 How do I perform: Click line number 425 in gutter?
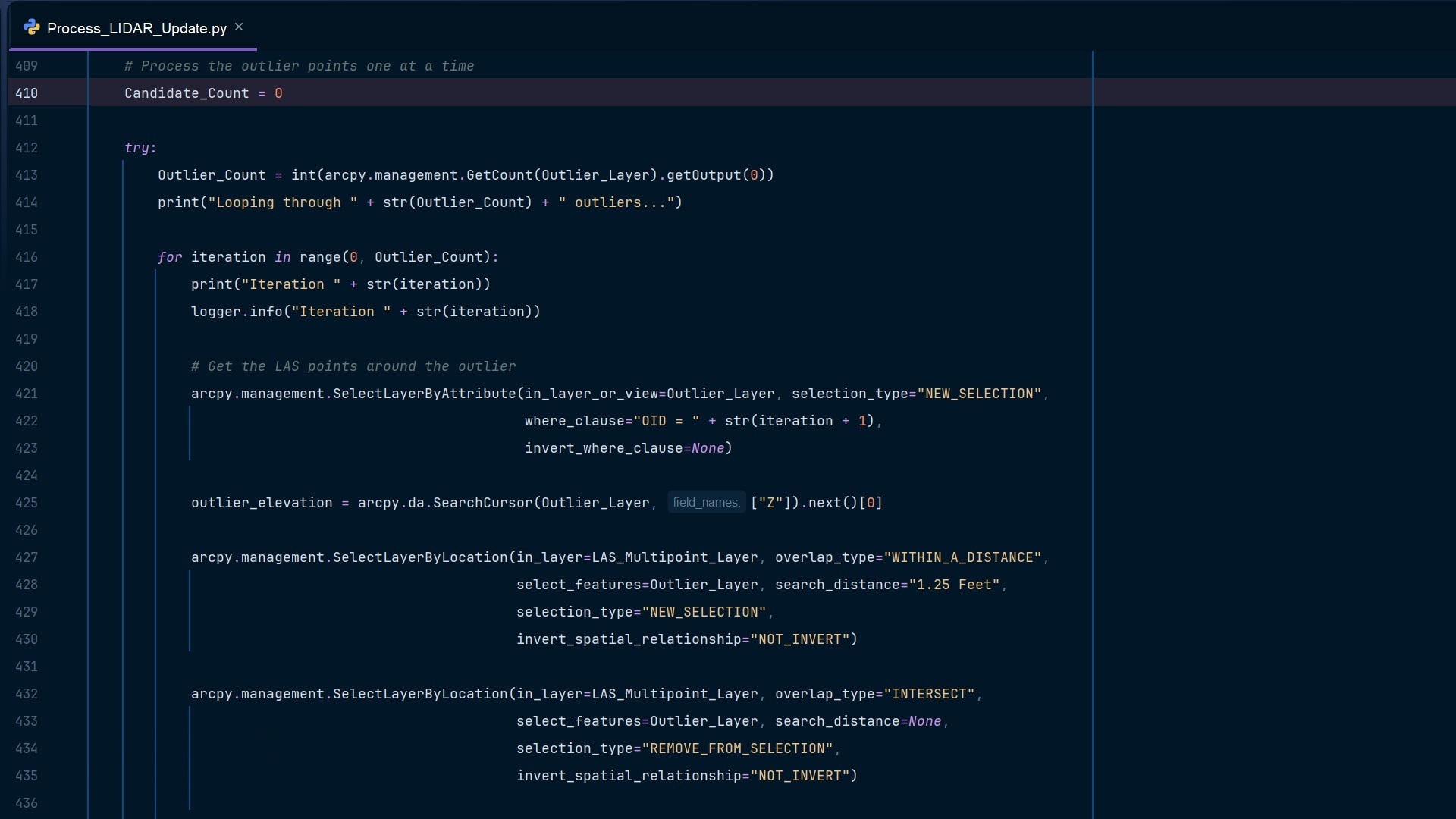point(27,503)
